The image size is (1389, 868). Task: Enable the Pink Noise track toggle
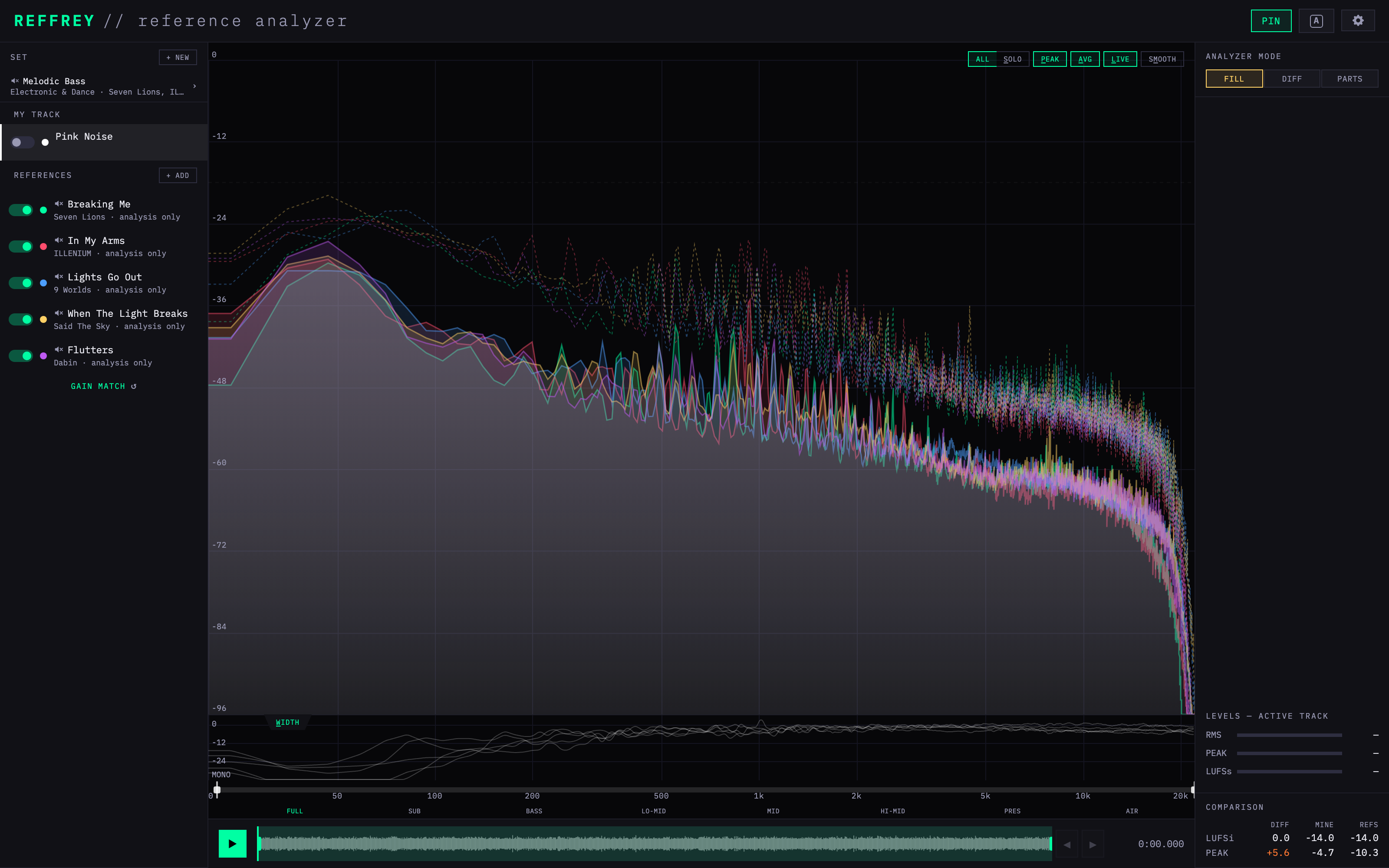pos(23,142)
